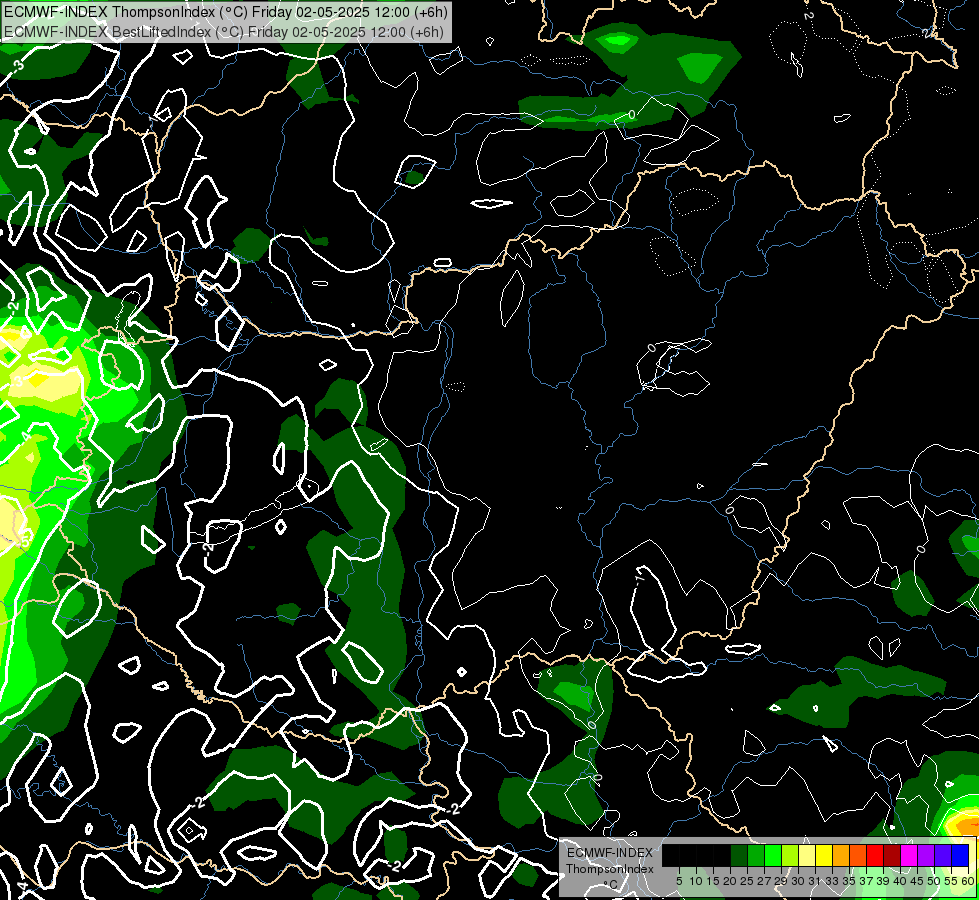
Task: Pick the magenta 40–45 legend swatch
Action: point(909,855)
